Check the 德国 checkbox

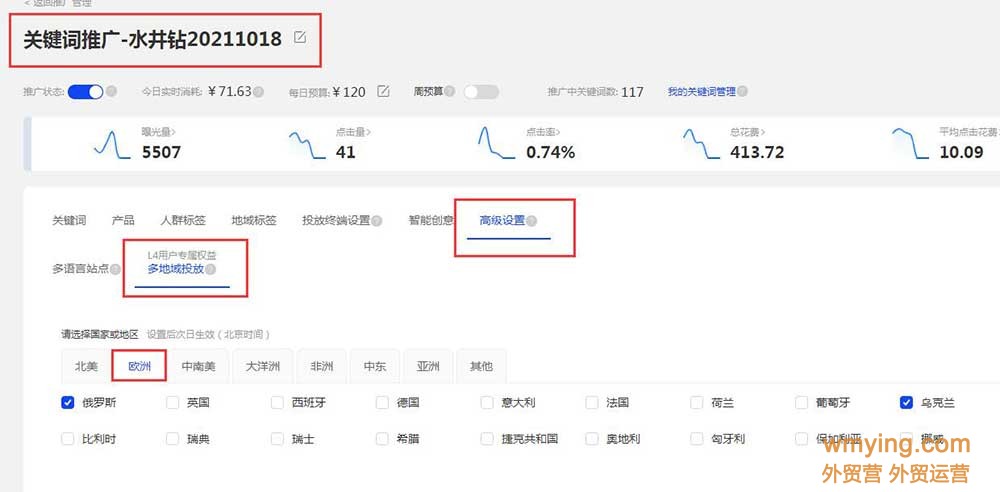tap(382, 403)
